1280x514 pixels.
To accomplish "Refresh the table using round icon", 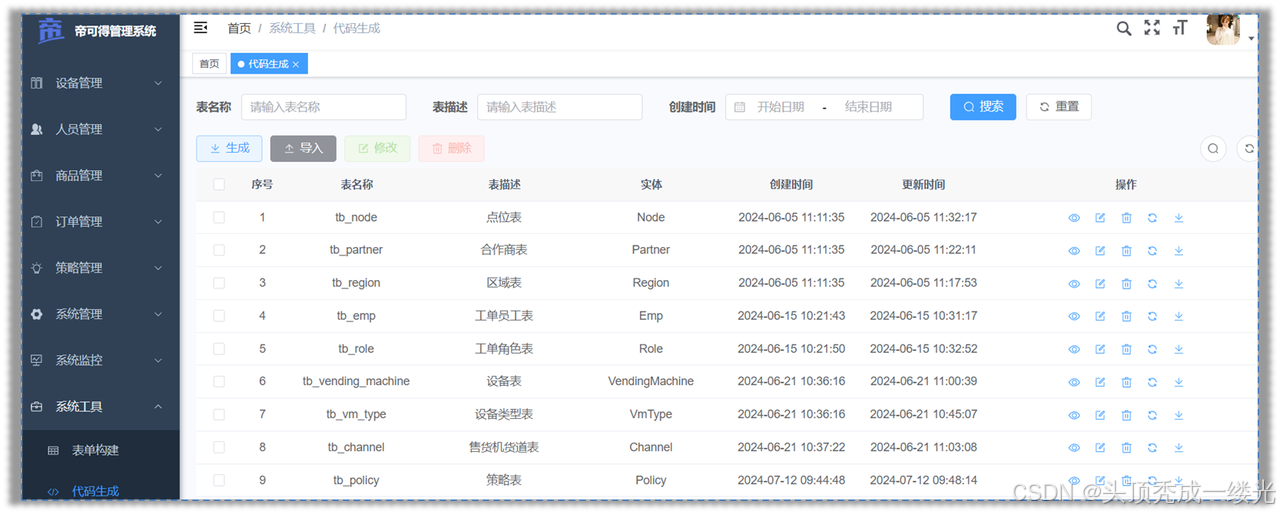I will pos(1248,149).
